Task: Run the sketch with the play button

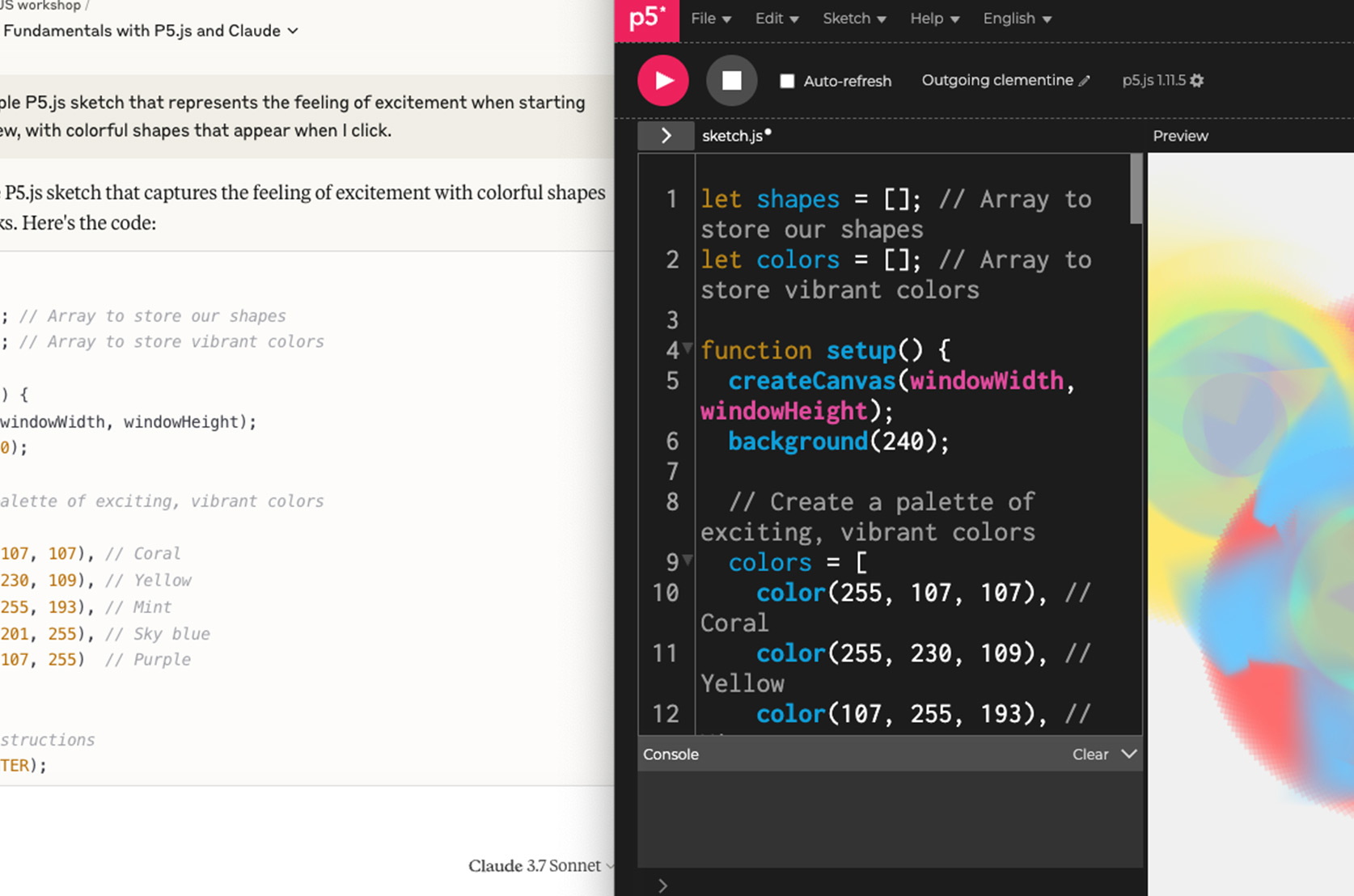Action: (662, 80)
